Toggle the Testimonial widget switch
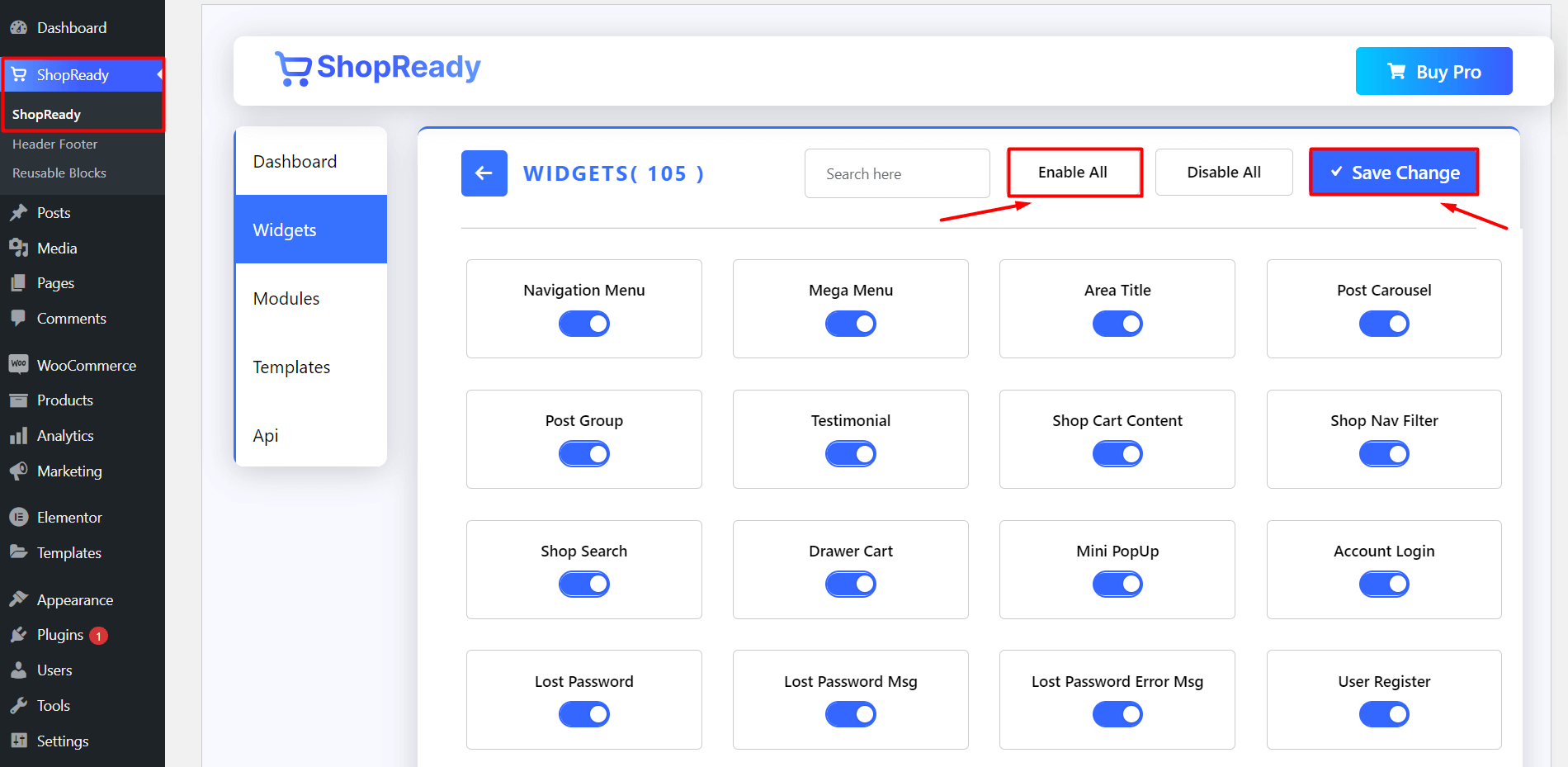 point(851,454)
